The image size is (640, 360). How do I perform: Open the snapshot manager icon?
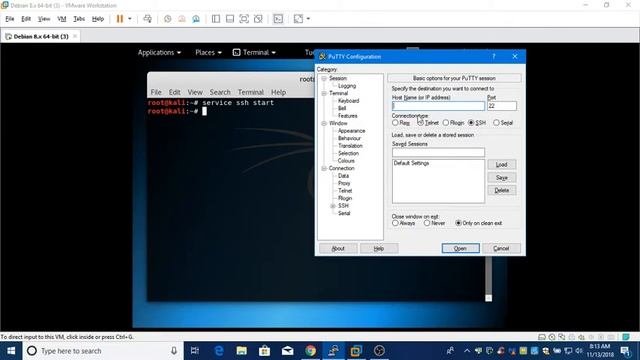(196, 19)
